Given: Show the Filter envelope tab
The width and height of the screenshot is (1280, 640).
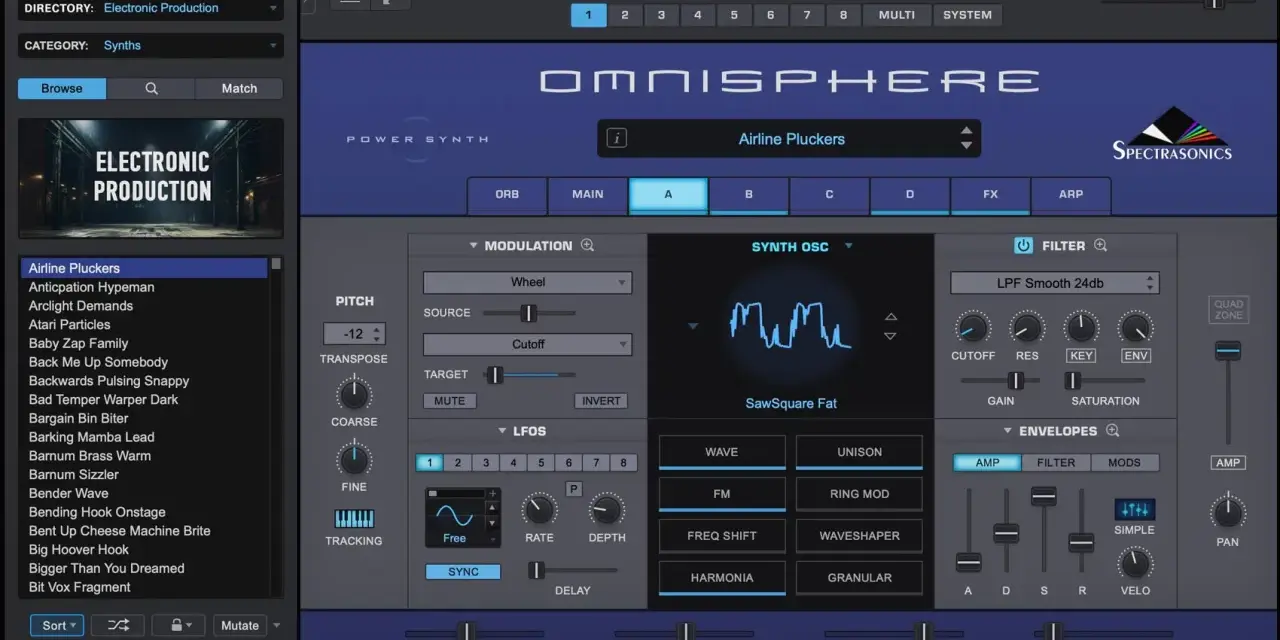Looking at the screenshot, I should pos(1056,462).
